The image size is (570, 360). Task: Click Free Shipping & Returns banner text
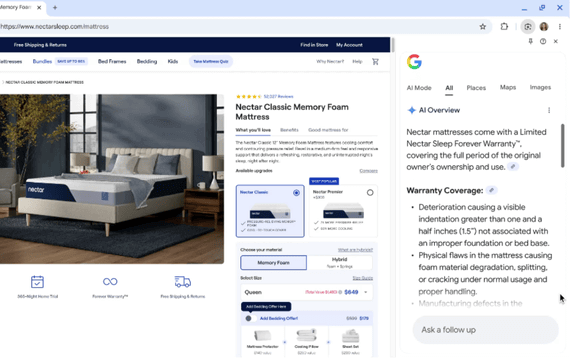pyautogui.click(x=40, y=45)
